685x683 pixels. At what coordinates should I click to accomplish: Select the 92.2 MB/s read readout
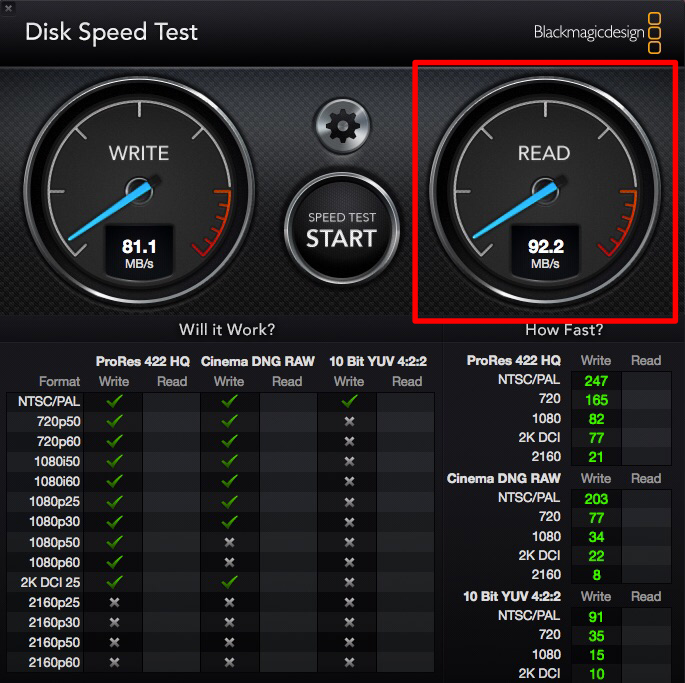(545, 253)
